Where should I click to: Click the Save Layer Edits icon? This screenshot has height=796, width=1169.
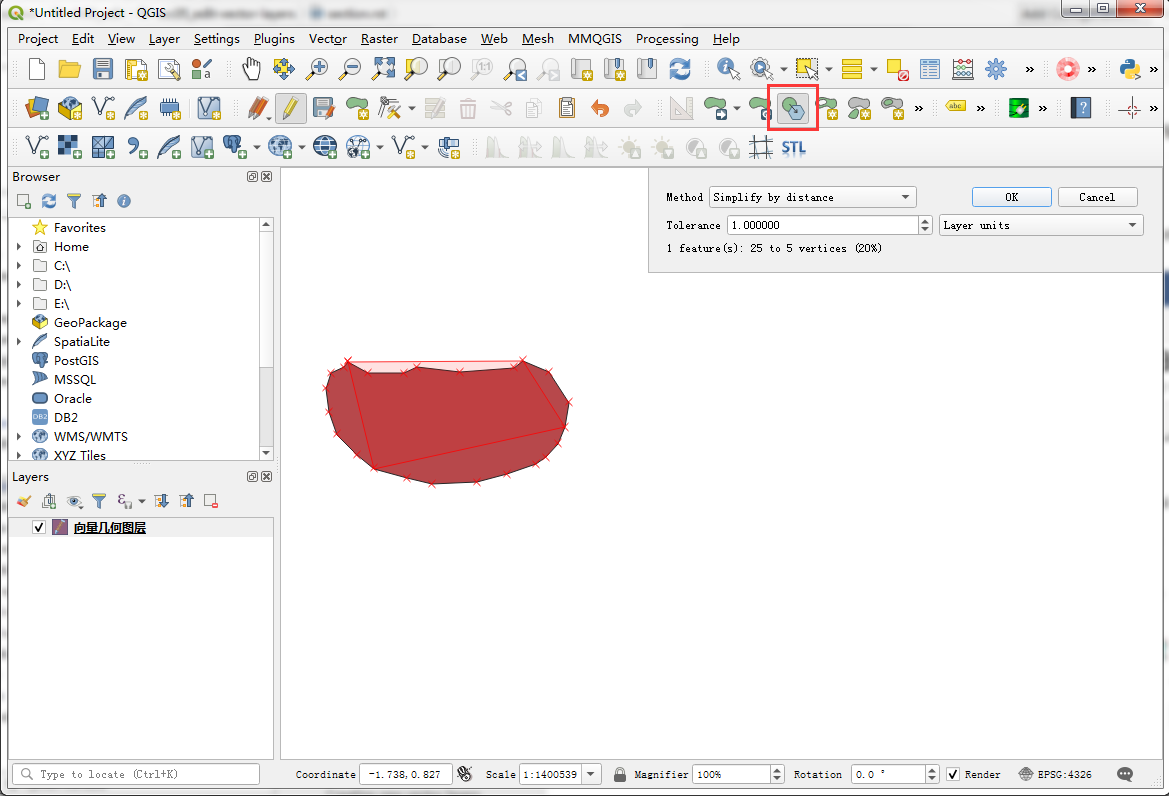tap(324, 109)
